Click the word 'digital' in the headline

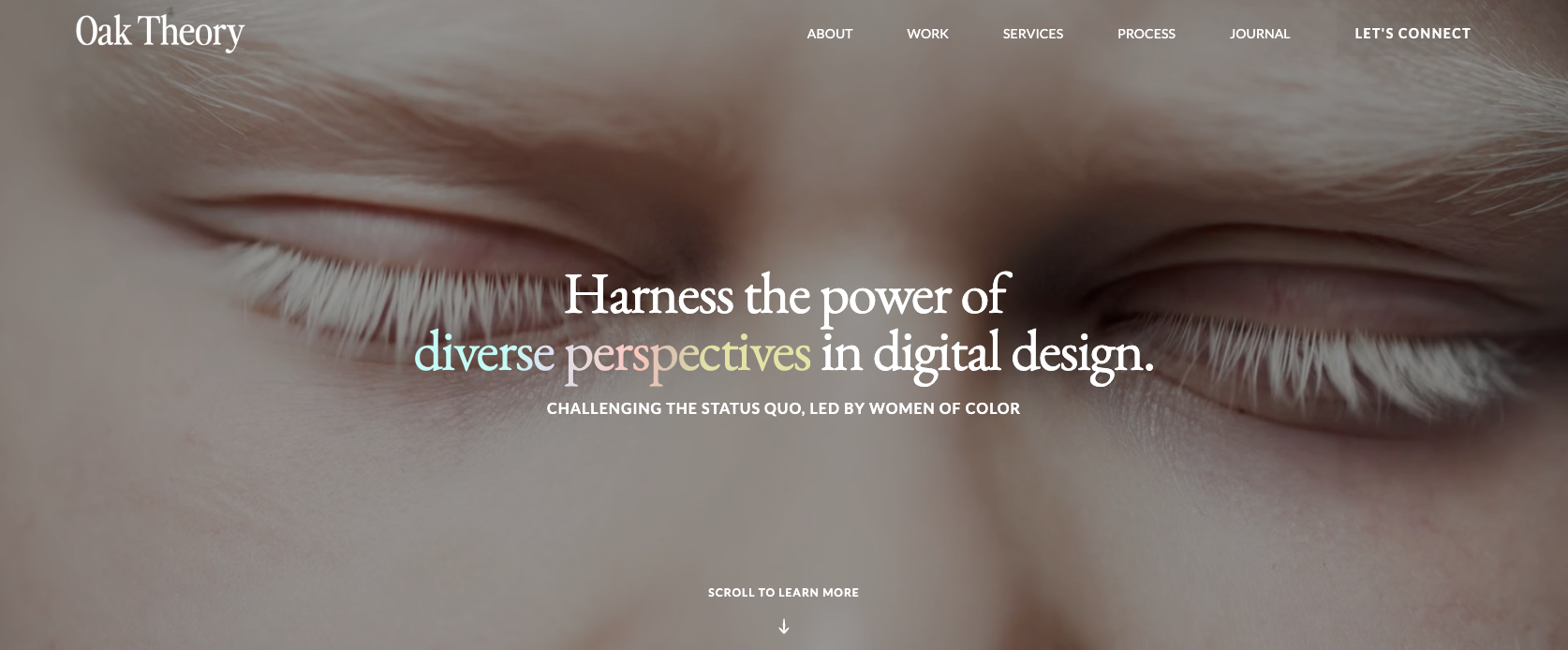937,354
